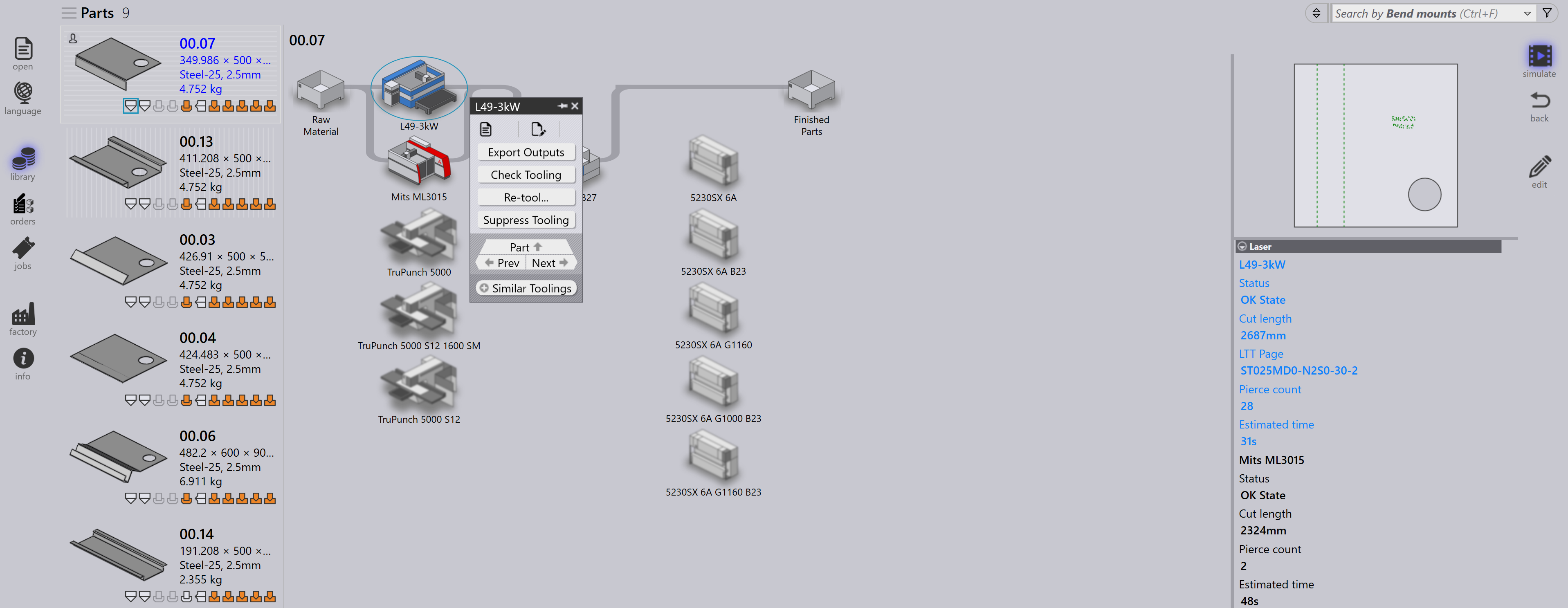Click the Re-tool... button
The image size is (1568, 608).
click(526, 197)
